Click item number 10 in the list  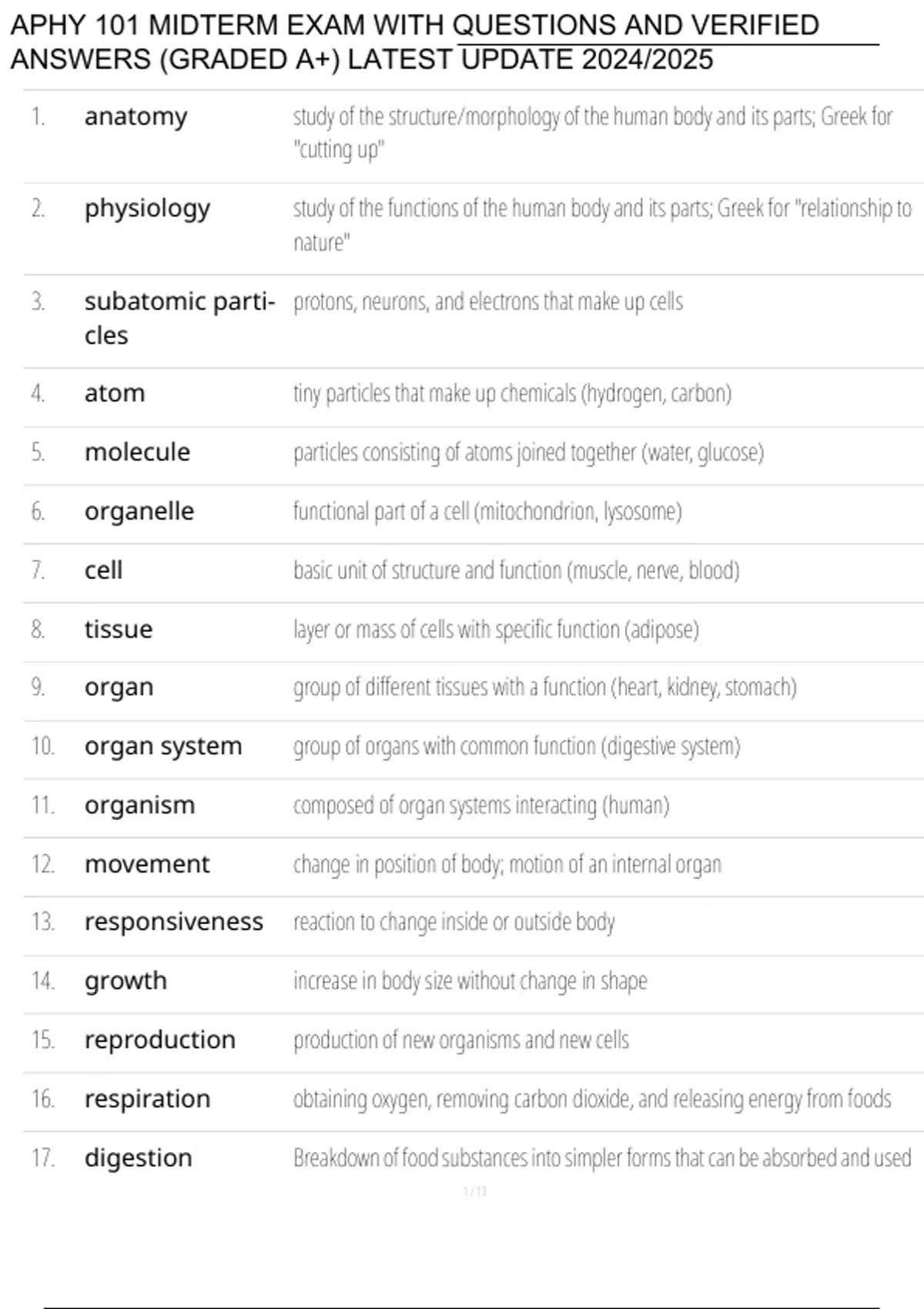pos(43,746)
